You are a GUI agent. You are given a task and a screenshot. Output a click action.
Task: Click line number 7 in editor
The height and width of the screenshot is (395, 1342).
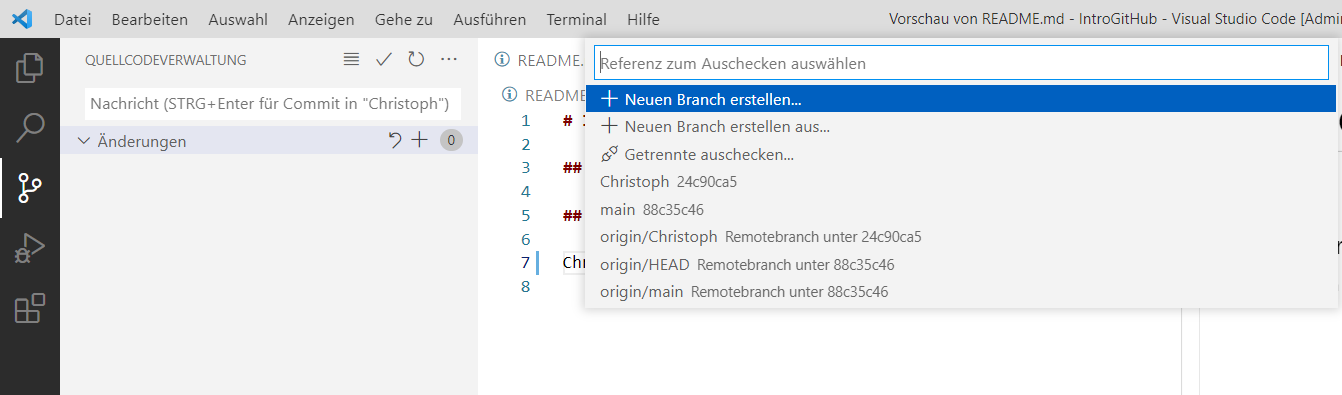click(525, 263)
